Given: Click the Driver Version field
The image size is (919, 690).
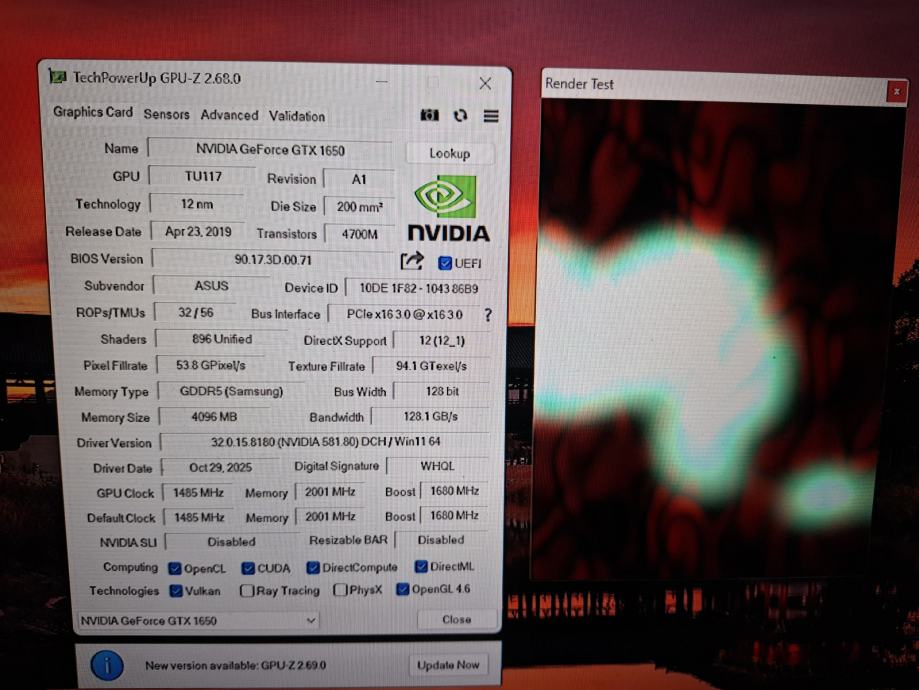Looking at the screenshot, I should tap(325, 441).
